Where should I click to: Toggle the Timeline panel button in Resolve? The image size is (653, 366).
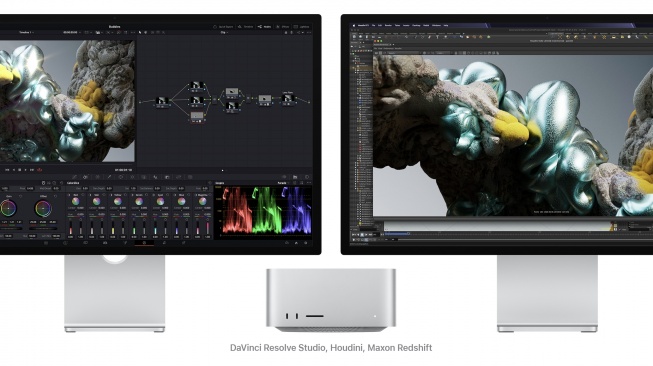(x=245, y=27)
